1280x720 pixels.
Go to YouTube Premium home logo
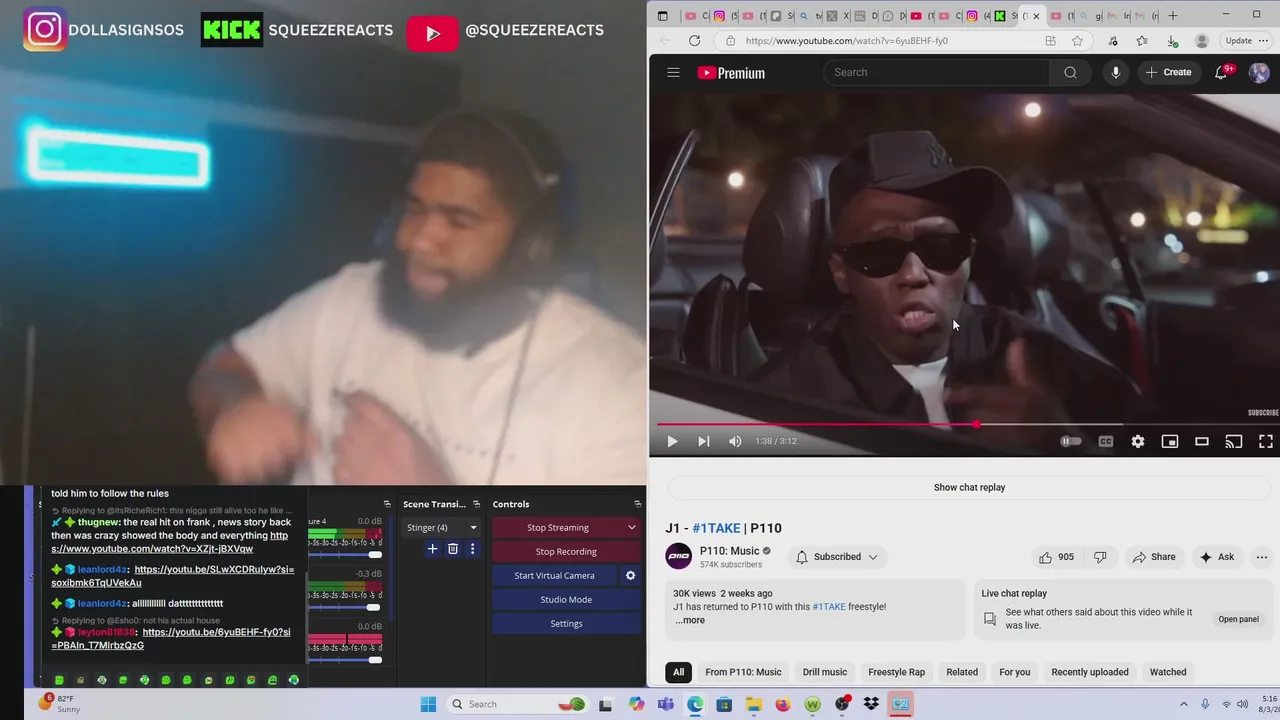[731, 72]
